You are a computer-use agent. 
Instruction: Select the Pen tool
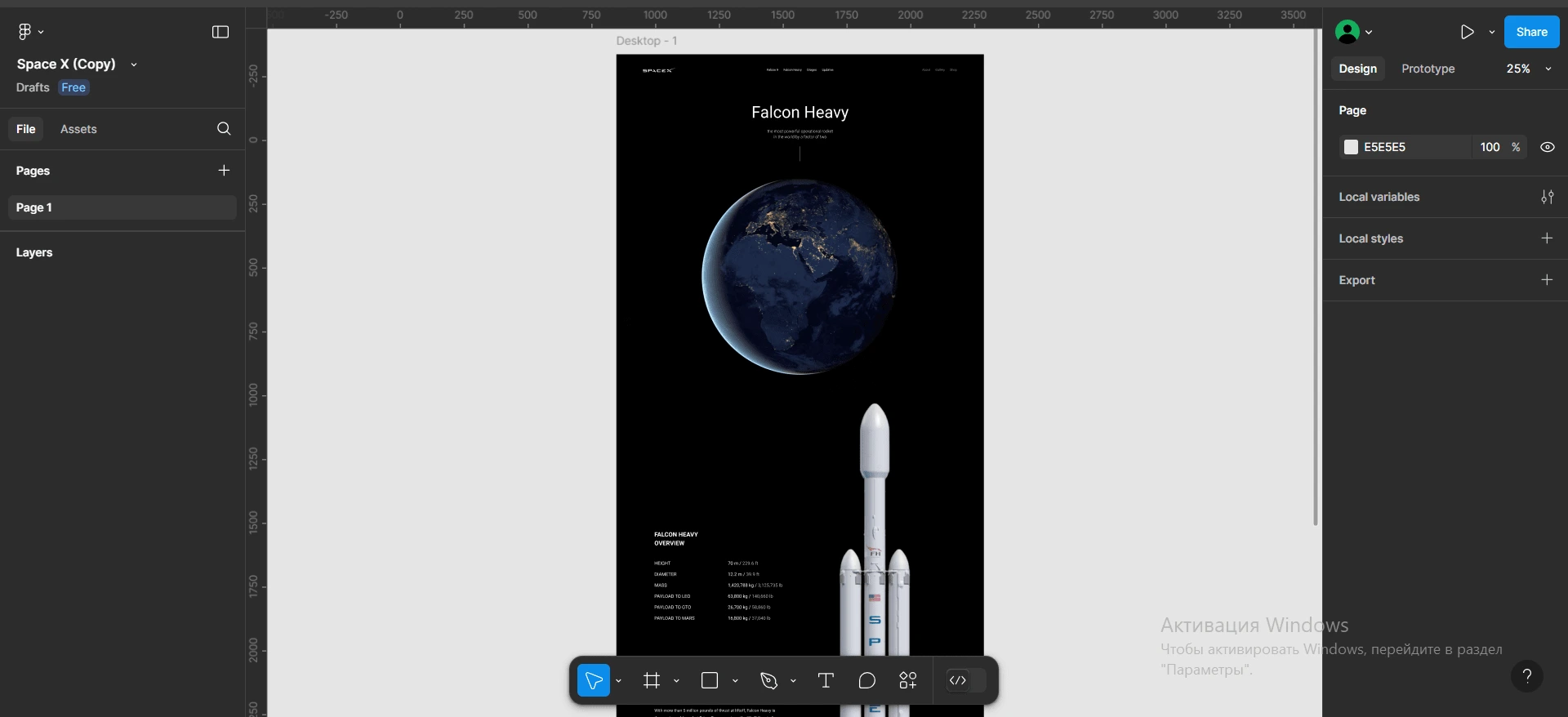coord(768,680)
